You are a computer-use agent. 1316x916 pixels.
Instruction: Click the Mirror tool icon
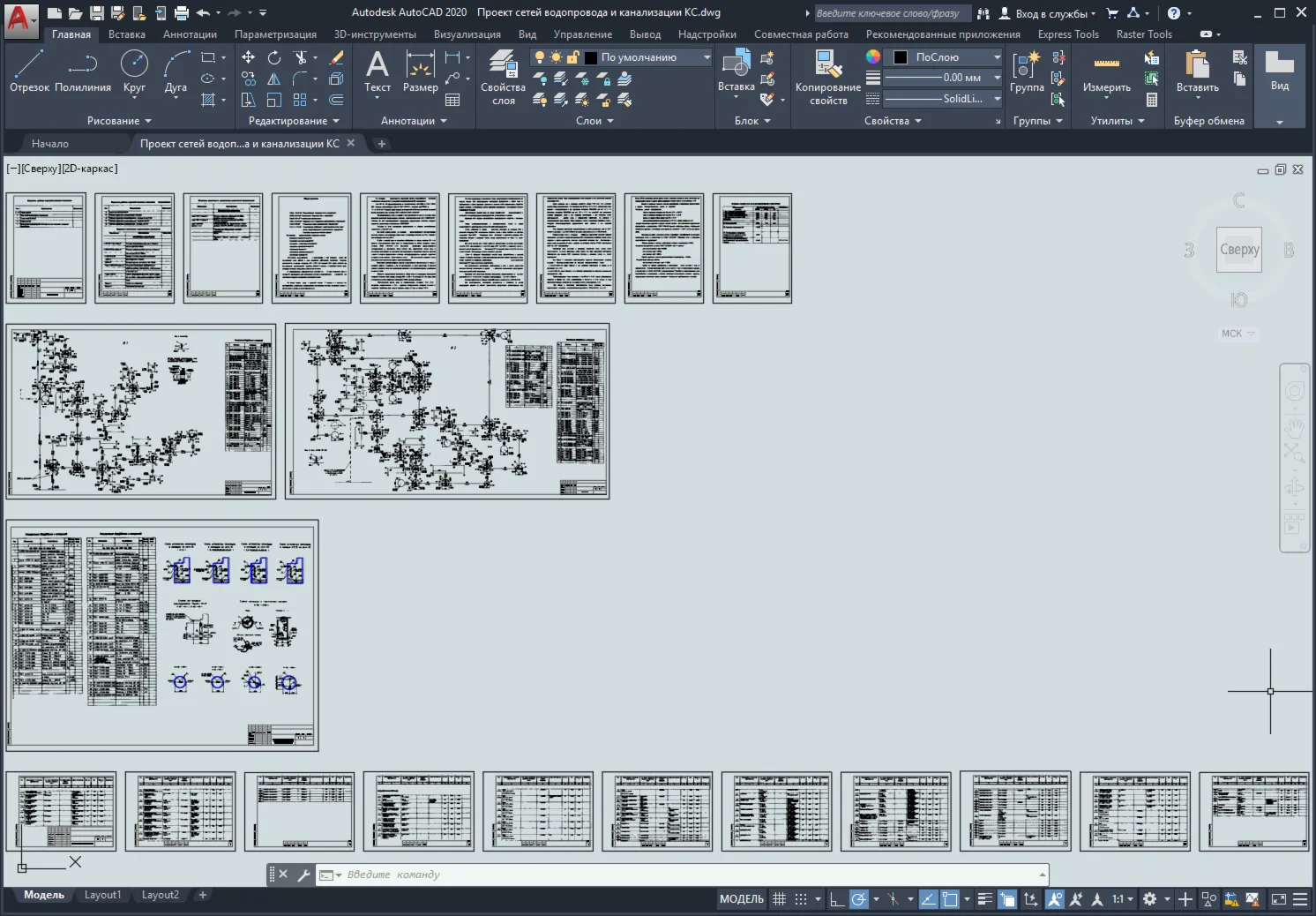[x=274, y=79]
